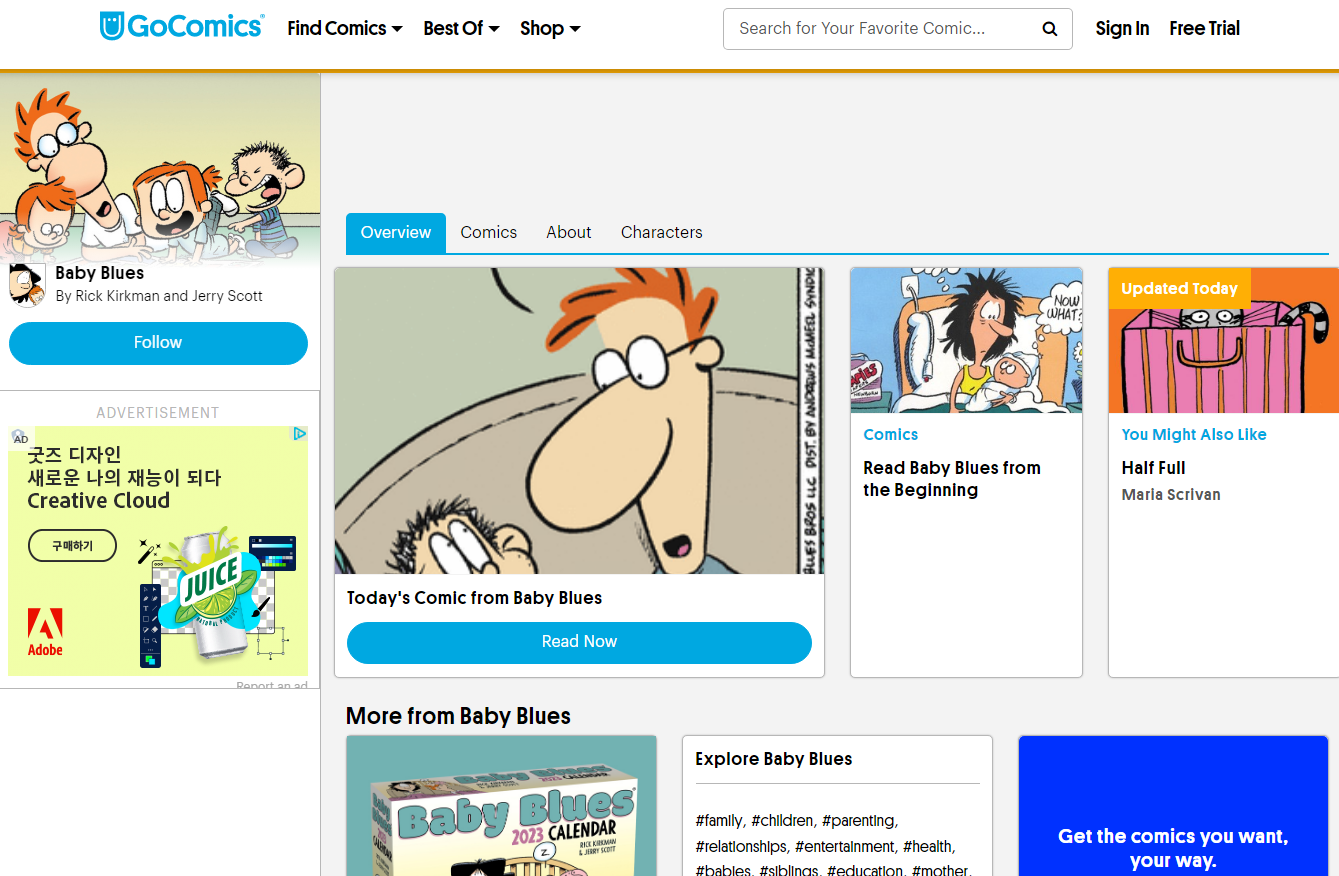Click 'Explore Baby Blues' heading
This screenshot has height=876, width=1339.
774,759
